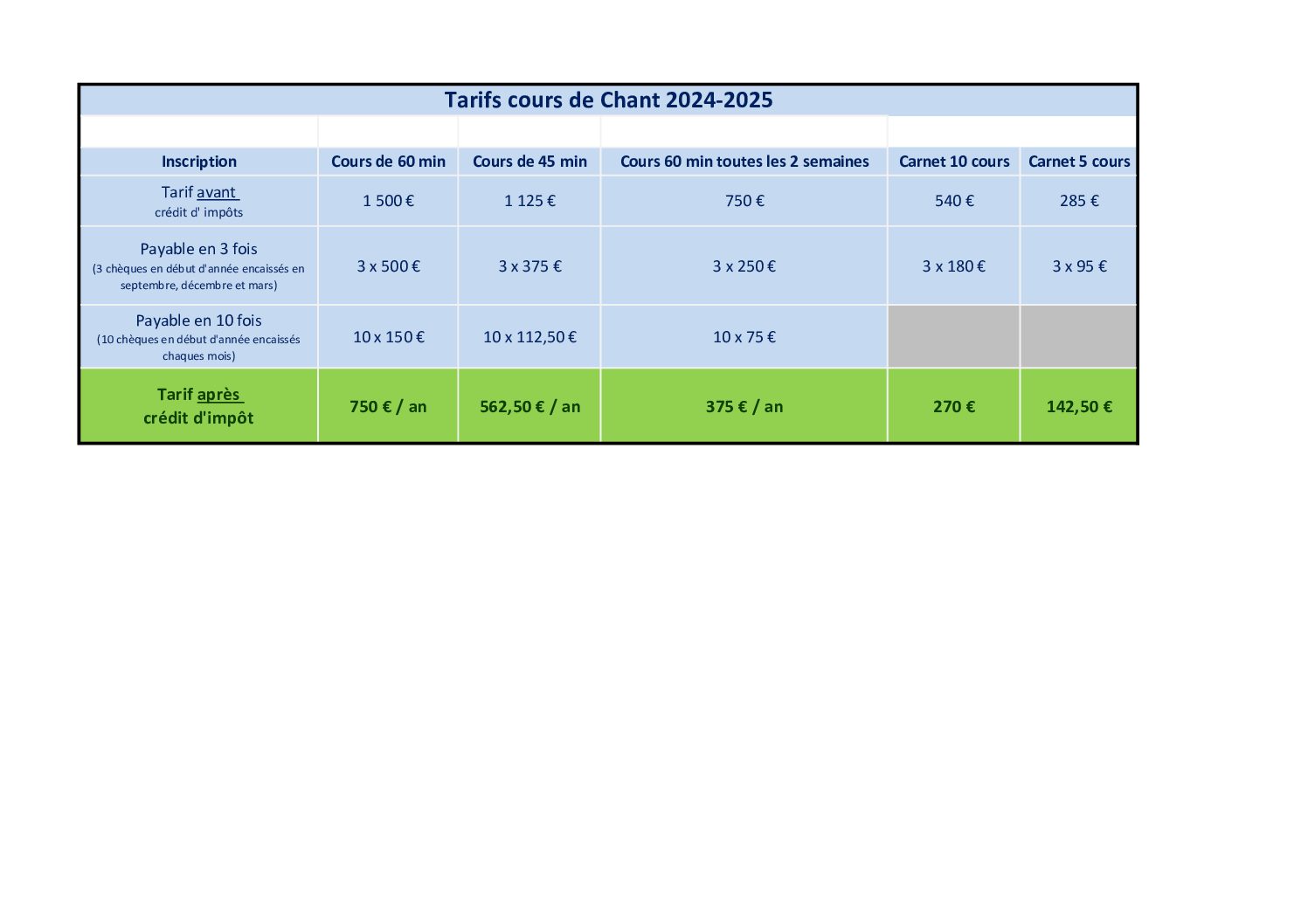Click the 'Payable en 10 fois' row label
Screen dimensions: 1308x924
[x=199, y=337]
